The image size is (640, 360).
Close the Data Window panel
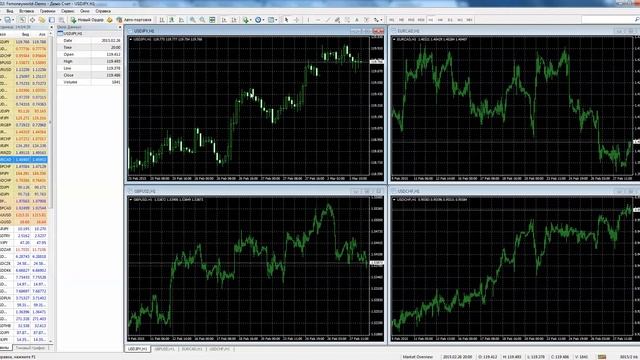(x=120, y=27)
